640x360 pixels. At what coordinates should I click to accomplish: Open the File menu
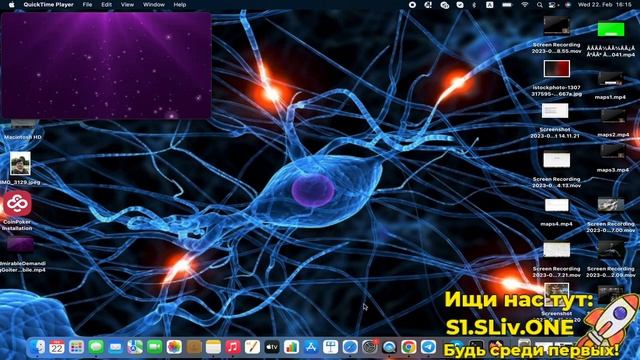click(x=87, y=5)
